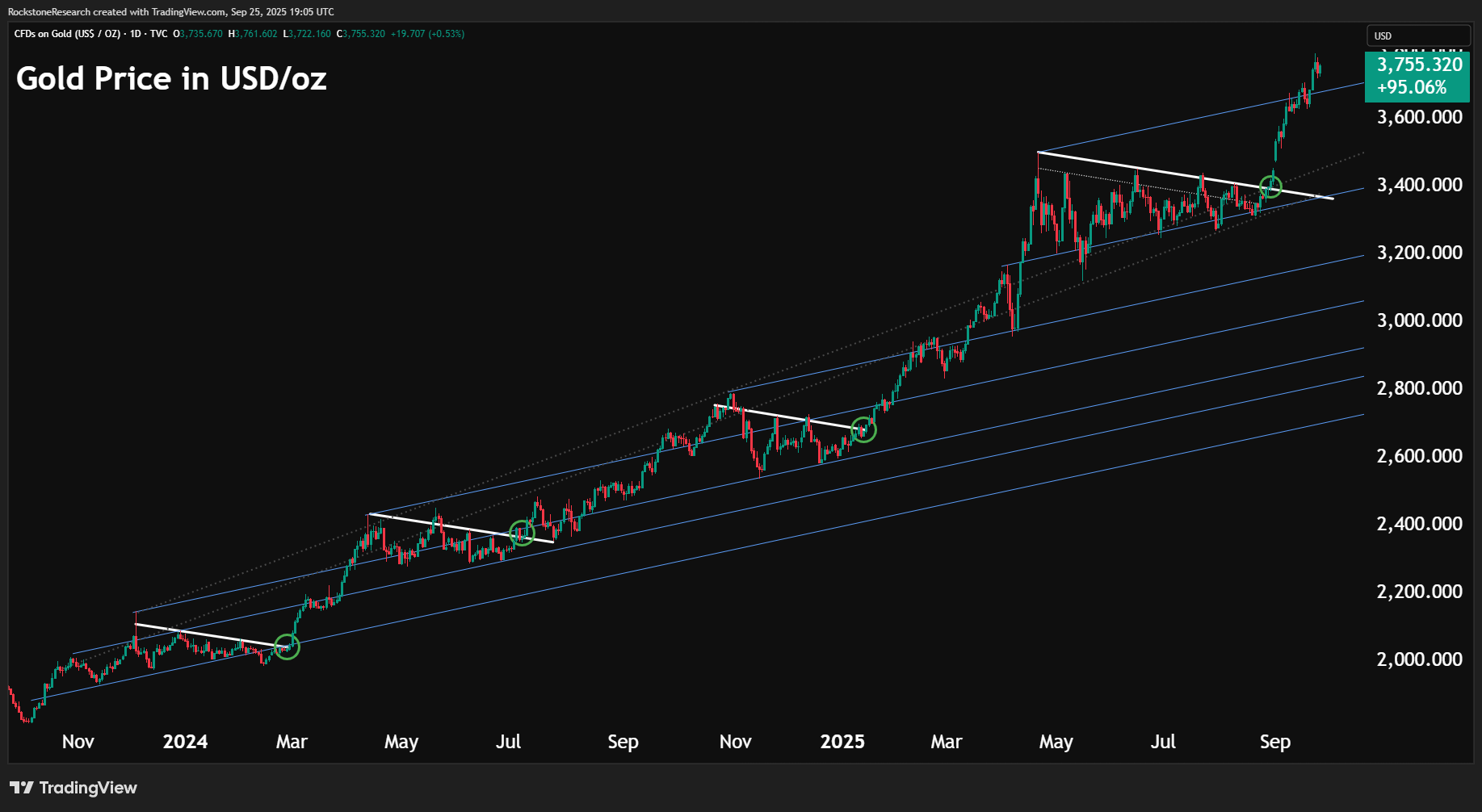The image size is (1482, 812).
Task: Click the green 3,755.320 current price label
Action: [x=1419, y=65]
